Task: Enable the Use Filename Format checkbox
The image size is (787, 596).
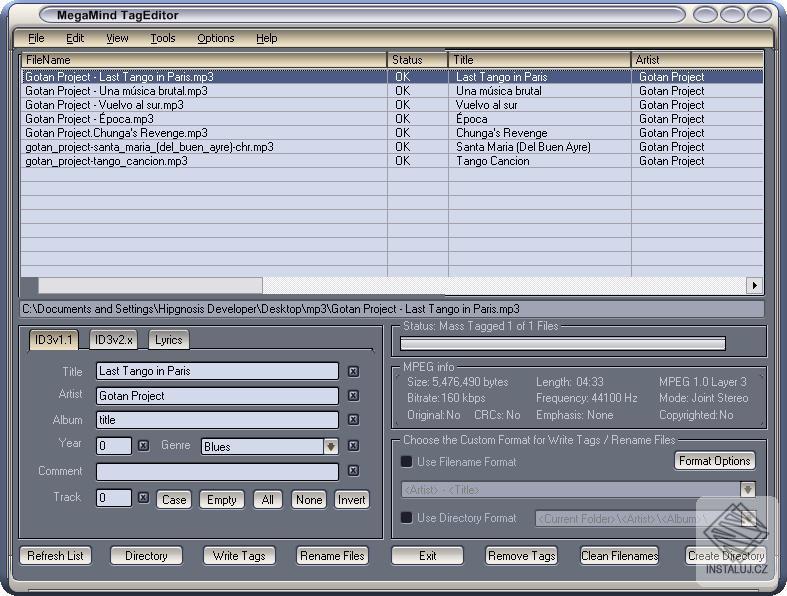Action: 406,462
